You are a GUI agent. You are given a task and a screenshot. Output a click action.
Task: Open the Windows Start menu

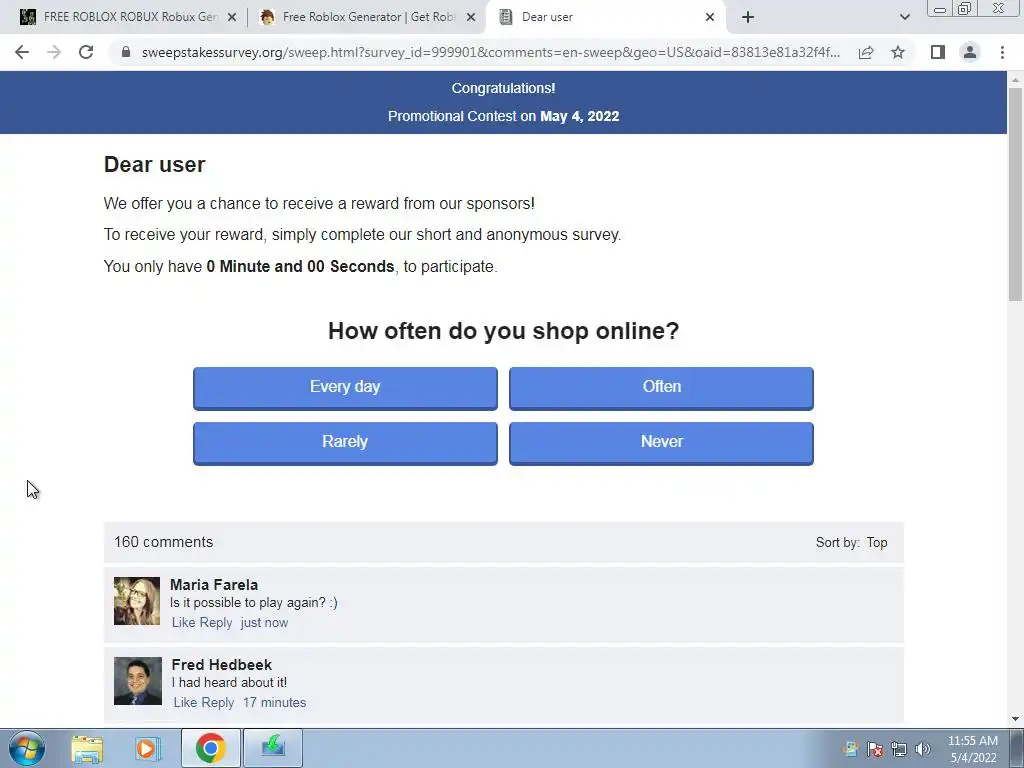coord(26,748)
